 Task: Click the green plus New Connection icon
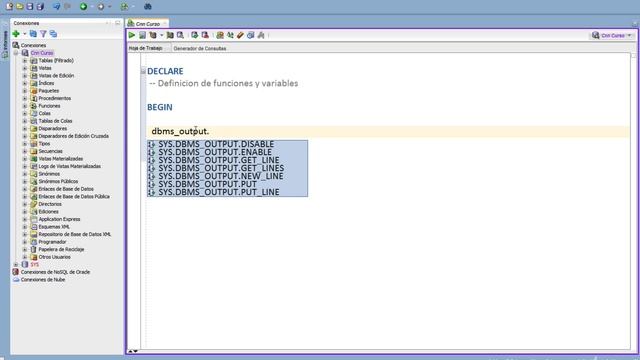16,34
